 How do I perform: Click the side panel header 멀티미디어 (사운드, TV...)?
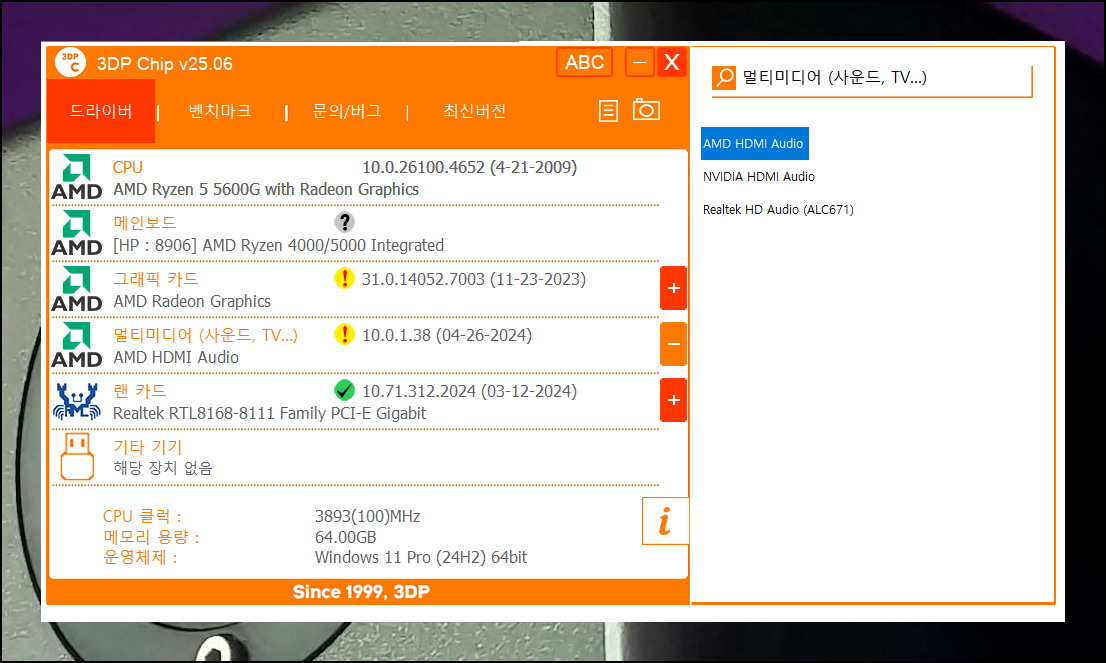point(834,77)
